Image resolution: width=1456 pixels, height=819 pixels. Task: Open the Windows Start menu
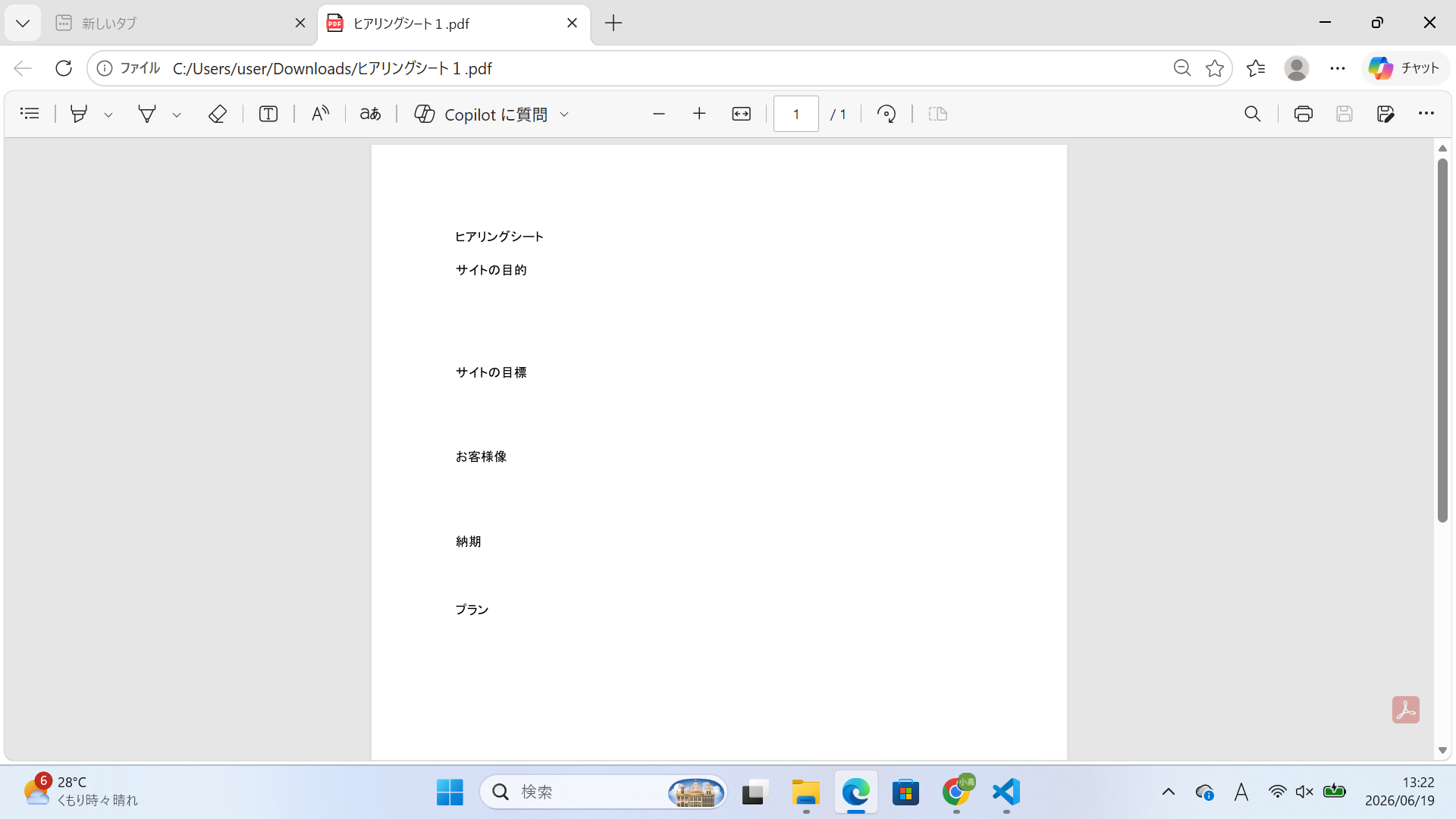(450, 792)
